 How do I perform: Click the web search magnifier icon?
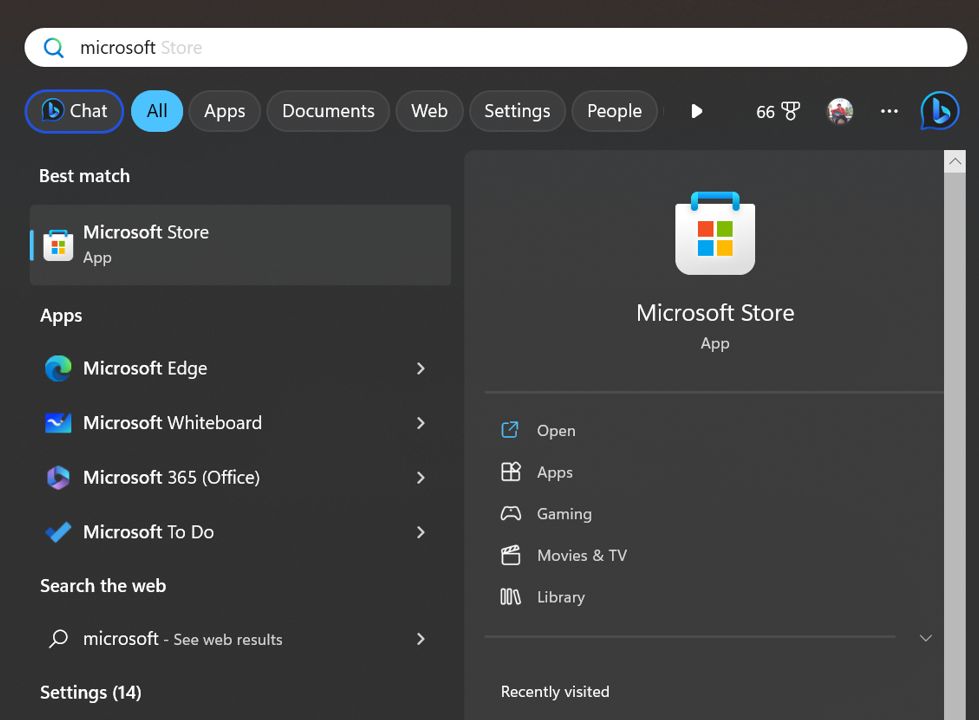click(58, 639)
